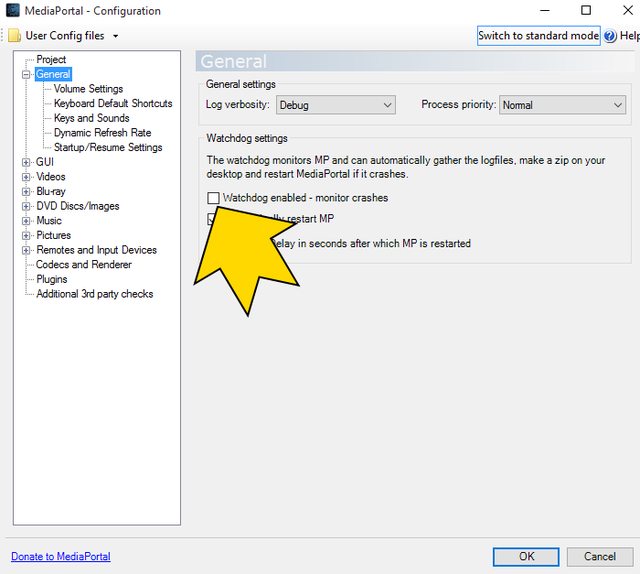The height and width of the screenshot is (574, 640).
Task: Open the Process priority dropdown
Action: (563, 105)
